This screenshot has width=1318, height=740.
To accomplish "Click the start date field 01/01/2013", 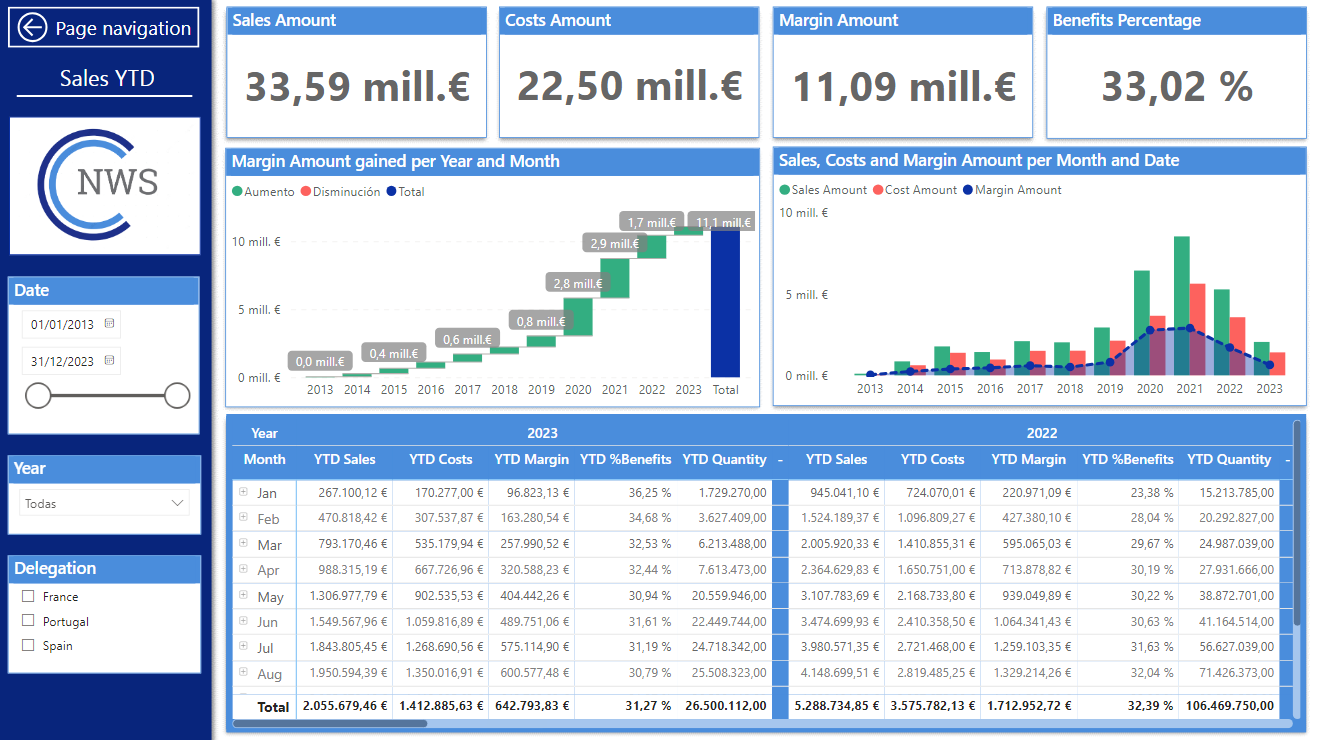I will point(62,324).
